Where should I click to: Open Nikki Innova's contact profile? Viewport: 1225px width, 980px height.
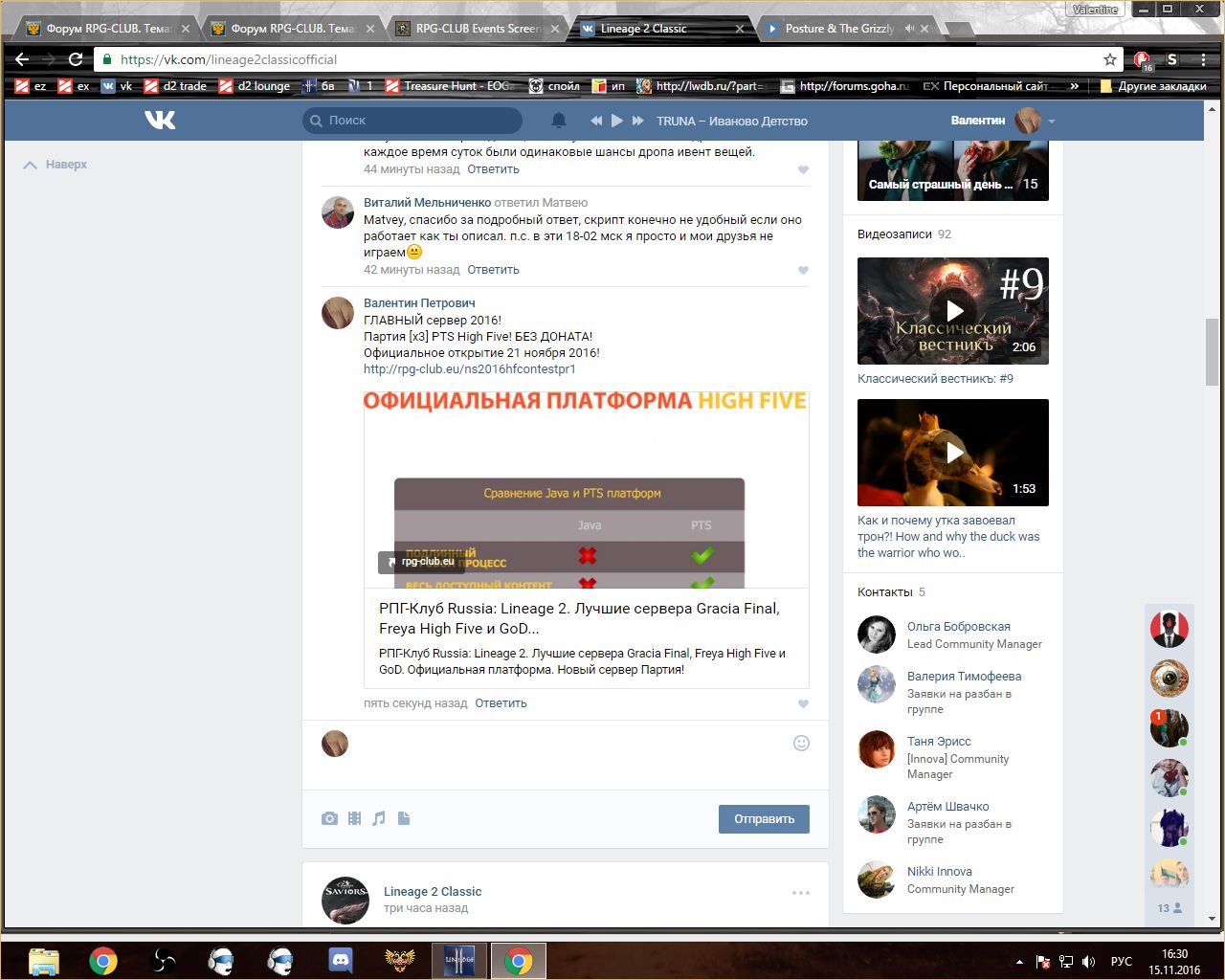[940, 872]
